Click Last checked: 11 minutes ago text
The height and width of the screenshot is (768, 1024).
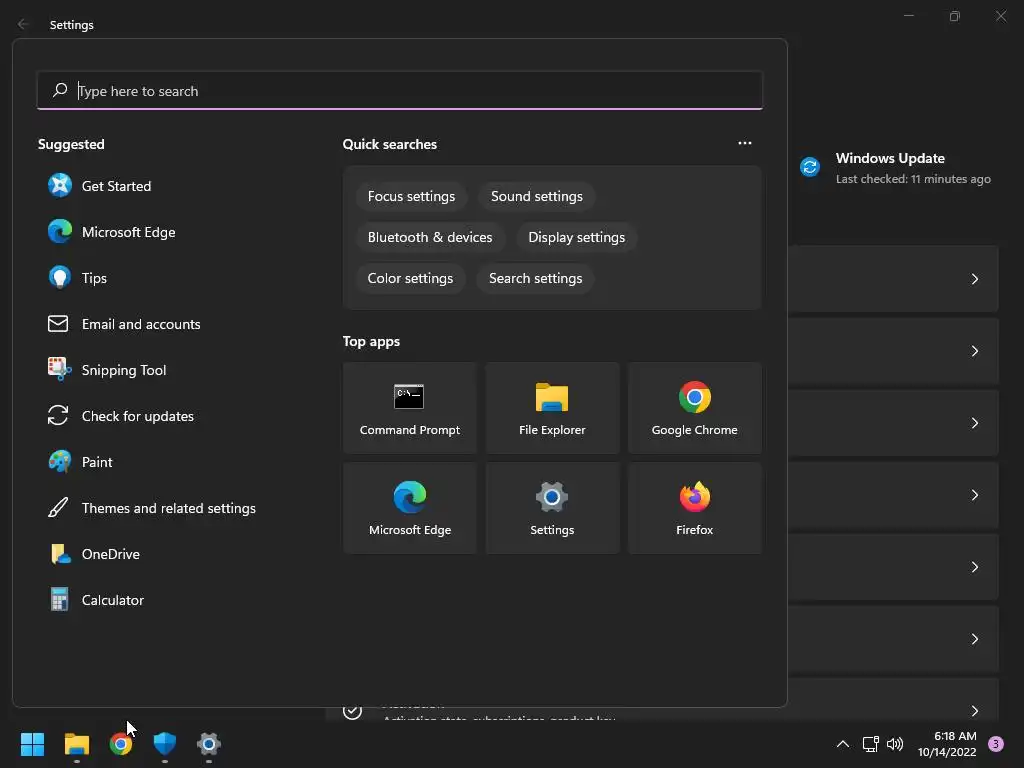[913, 179]
